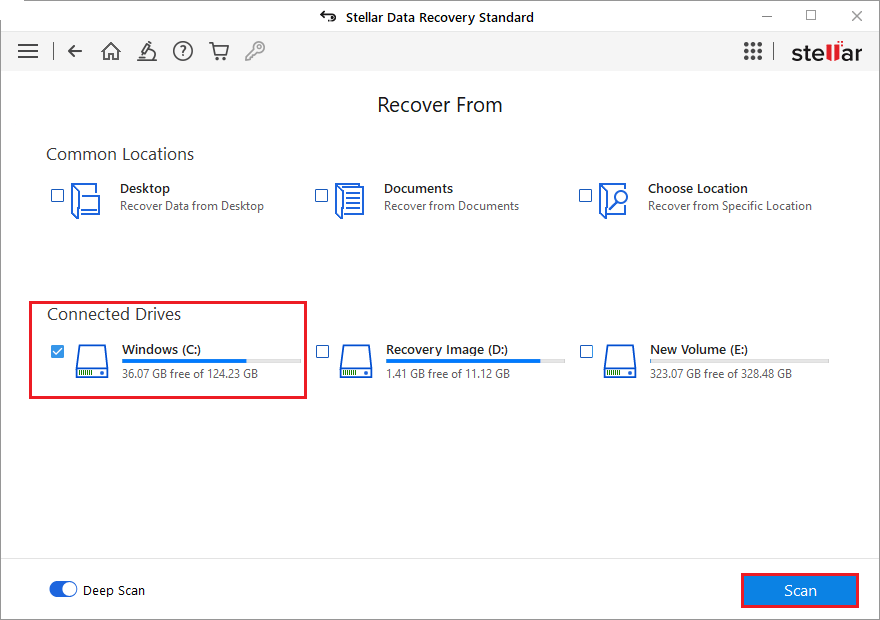Click the 'Recovery Image (D:)' drive name

click(x=447, y=350)
